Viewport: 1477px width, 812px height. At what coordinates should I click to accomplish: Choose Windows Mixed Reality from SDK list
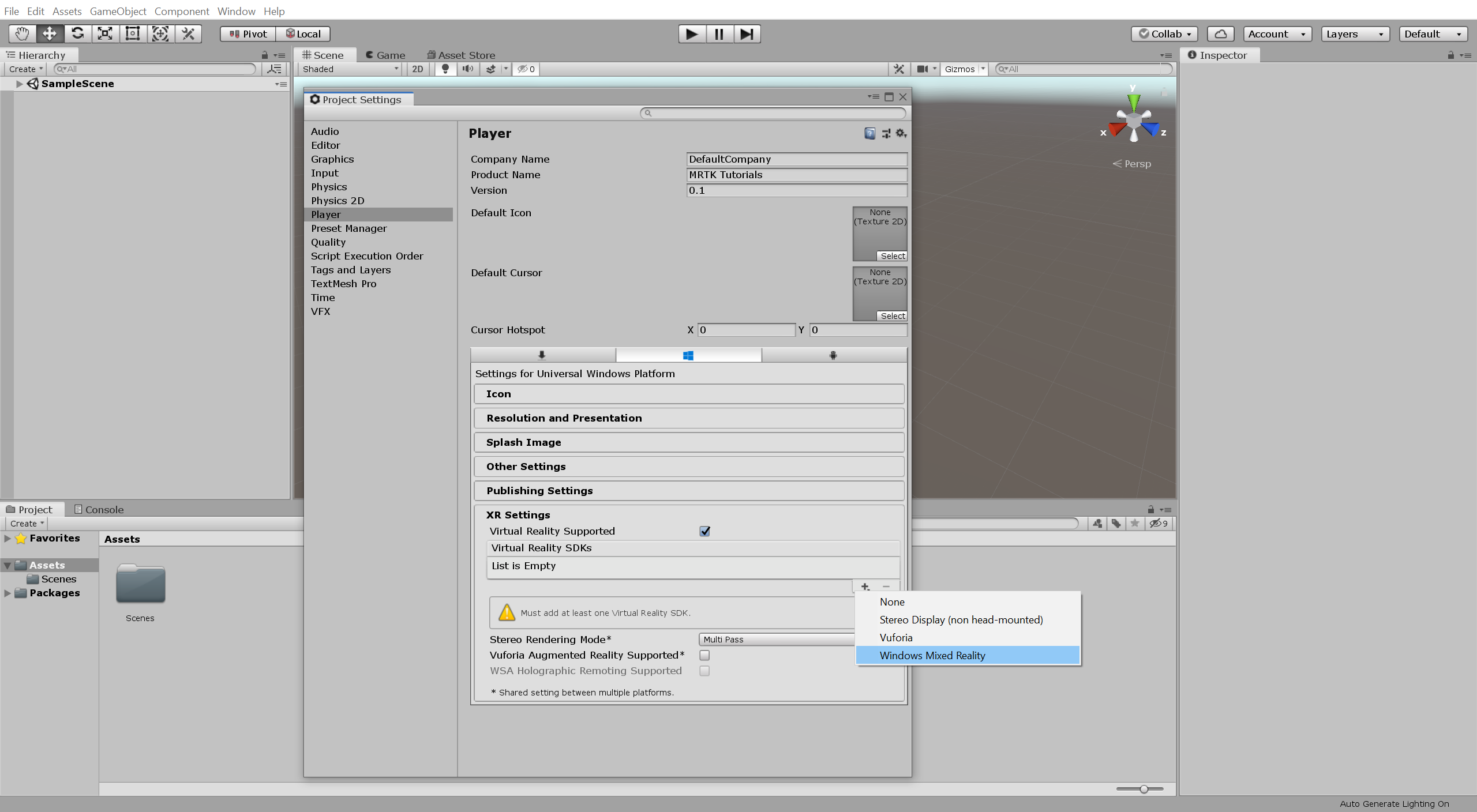tap(968, 656)
